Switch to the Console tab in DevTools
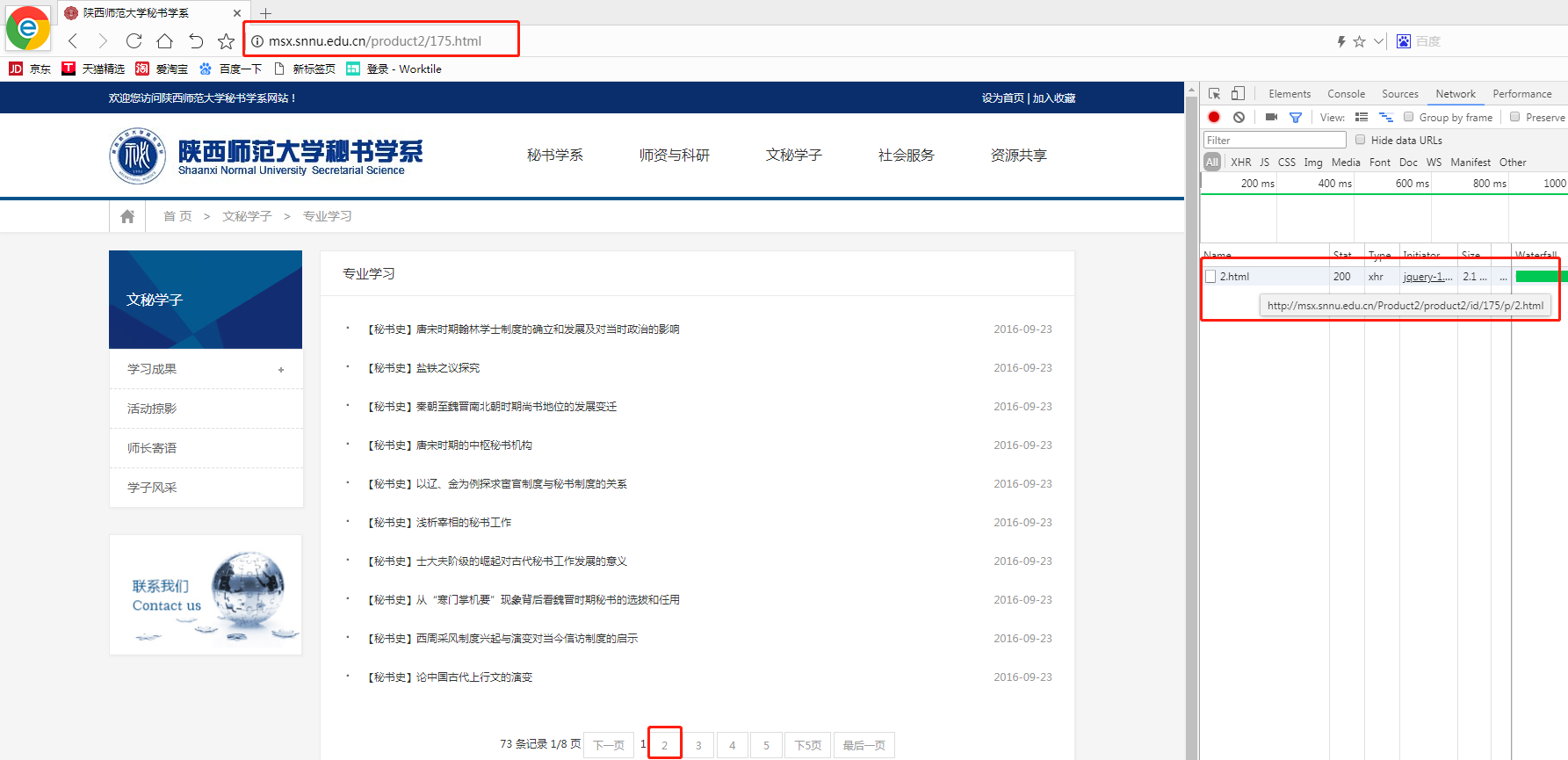This screenshot has width=1568, height=760. pos(1346,94)
